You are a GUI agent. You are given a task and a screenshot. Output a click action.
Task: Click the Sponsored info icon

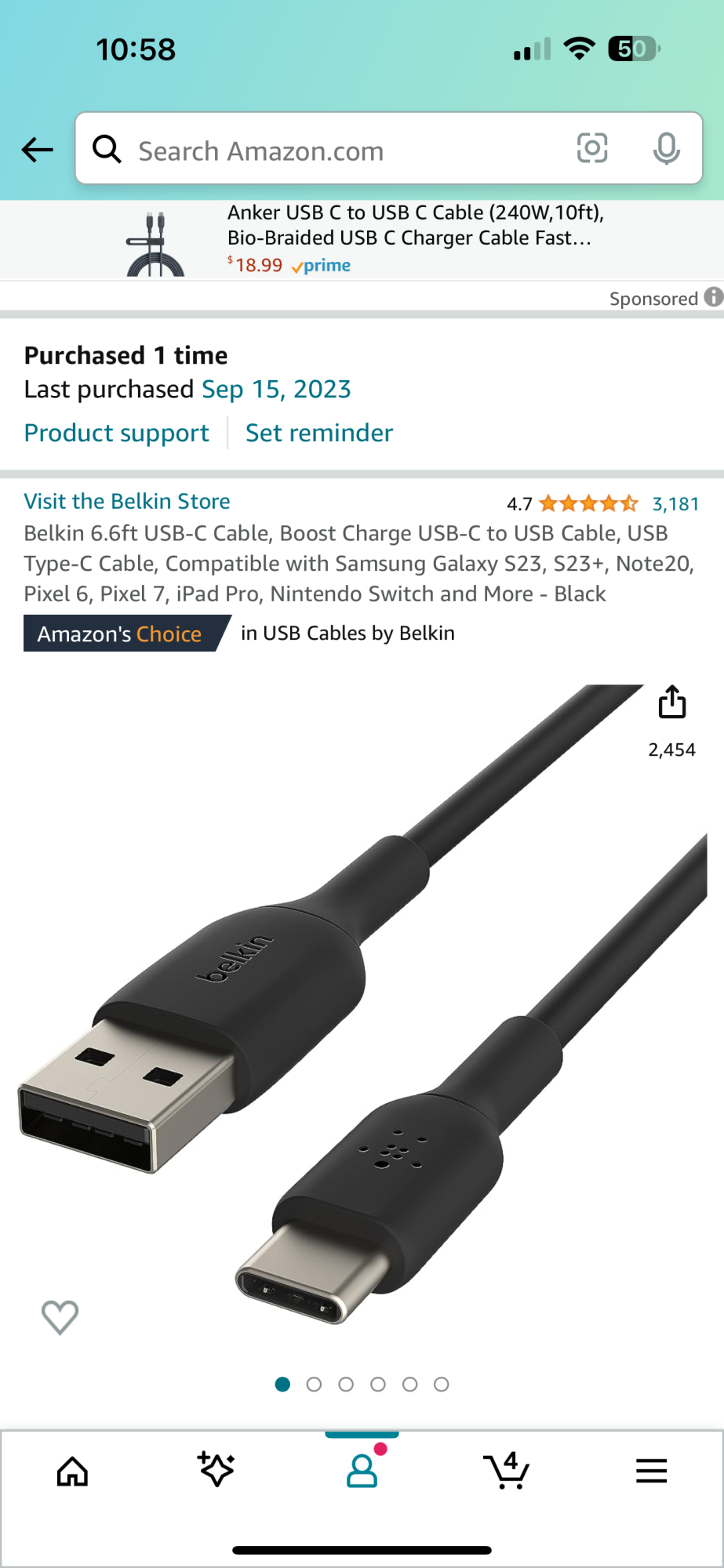[x=713, y=297]
